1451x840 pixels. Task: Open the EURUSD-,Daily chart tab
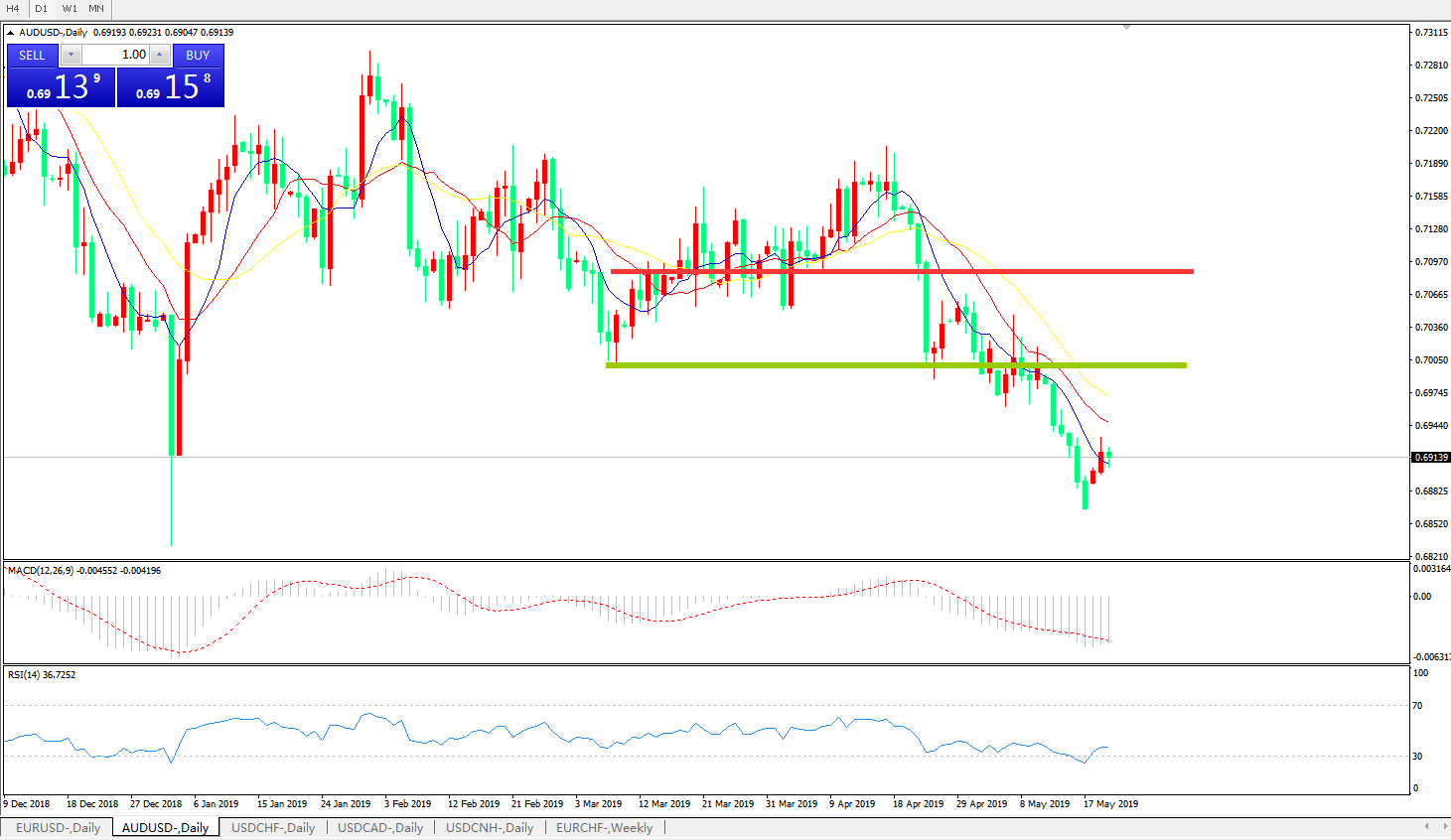tap(58, 827)
